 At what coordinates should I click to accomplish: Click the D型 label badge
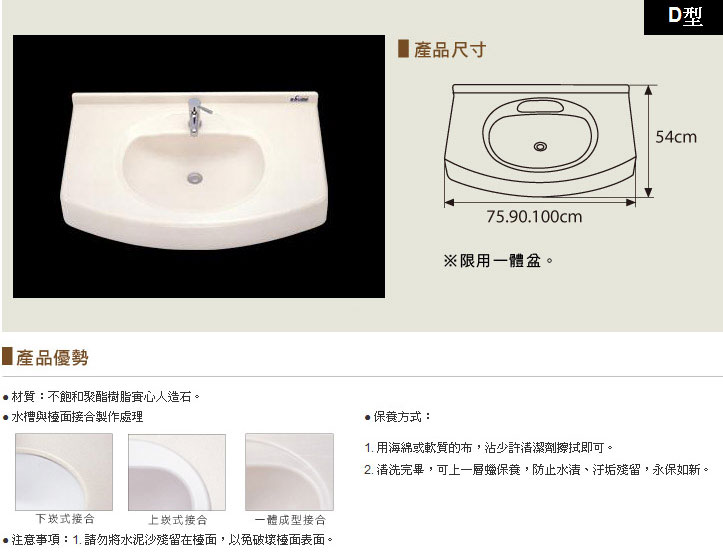click(x=683, y=17)
